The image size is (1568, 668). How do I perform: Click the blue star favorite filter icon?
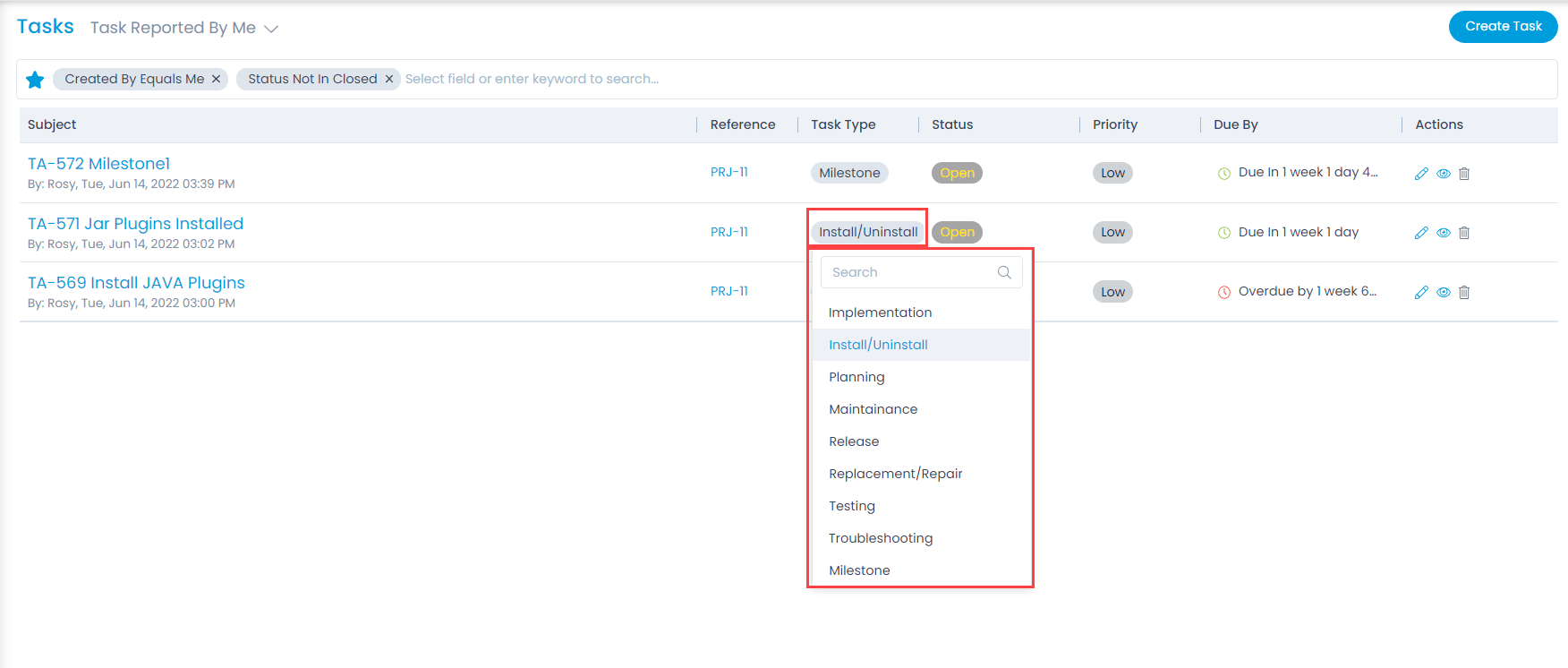click(x=35, y=80)
